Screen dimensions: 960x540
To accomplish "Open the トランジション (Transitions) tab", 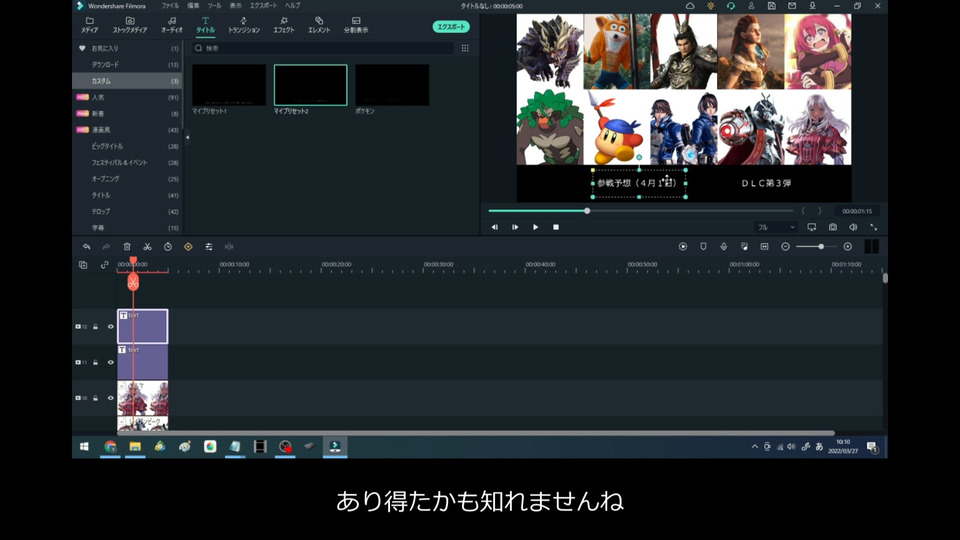I will [x=244, y=25].
